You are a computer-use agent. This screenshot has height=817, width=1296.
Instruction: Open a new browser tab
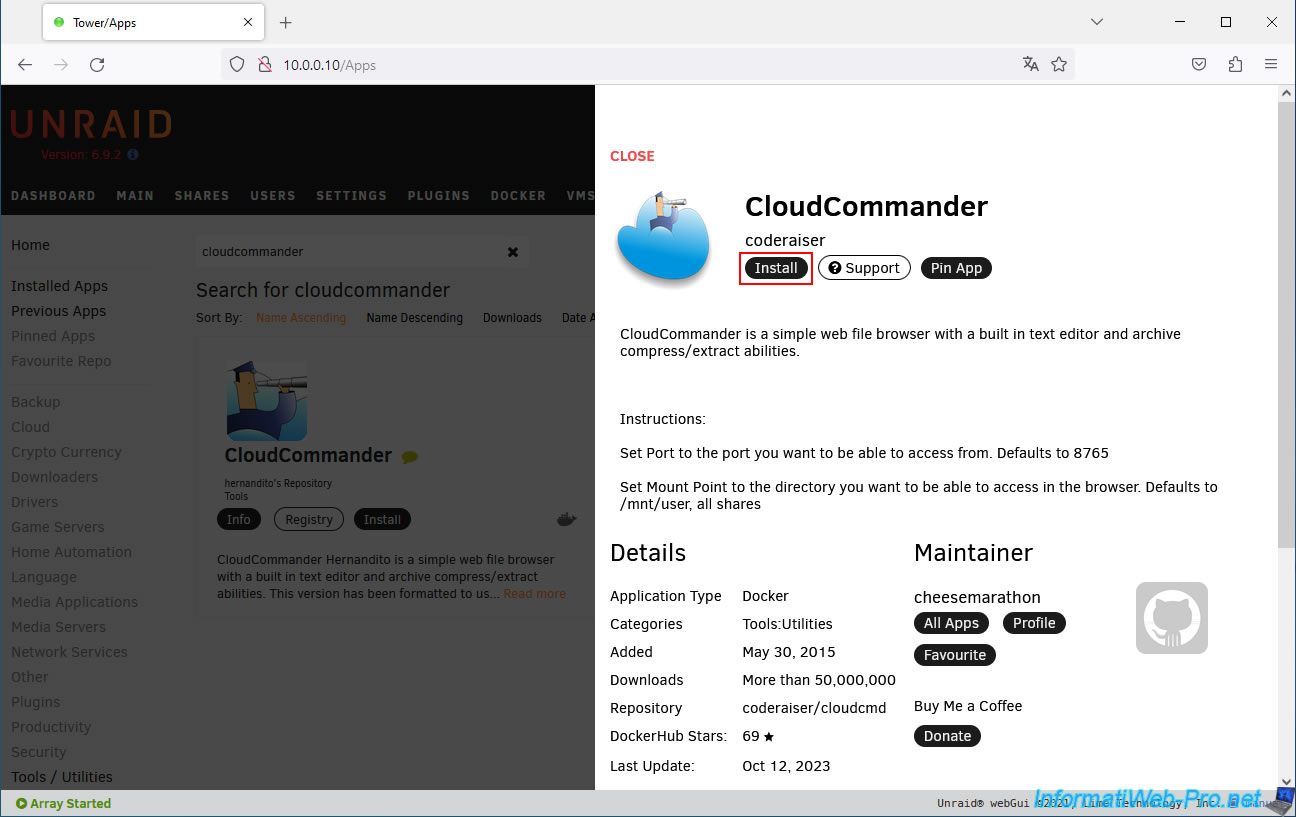[x=286, y=22]
